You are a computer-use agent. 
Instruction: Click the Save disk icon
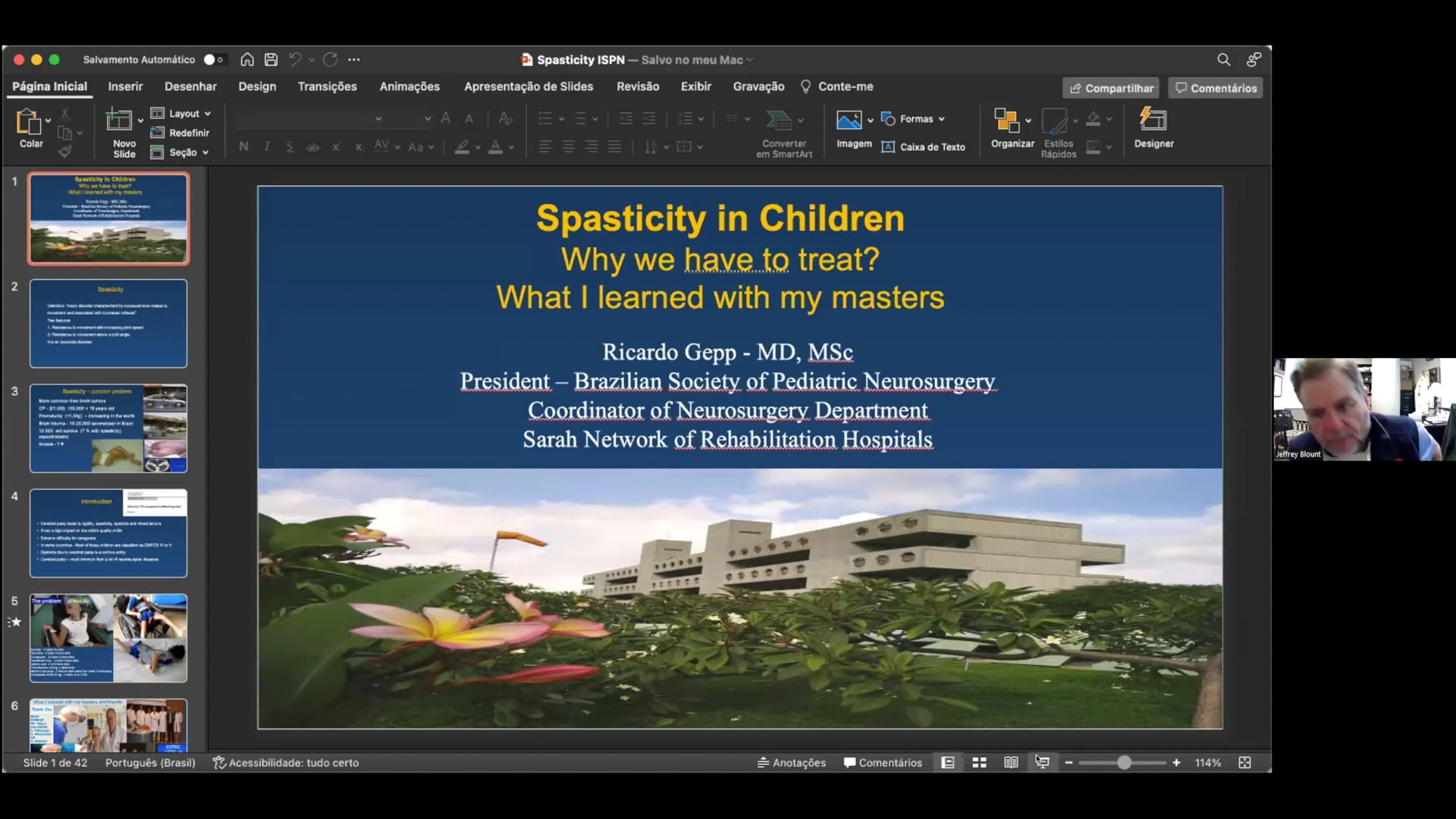271,59
